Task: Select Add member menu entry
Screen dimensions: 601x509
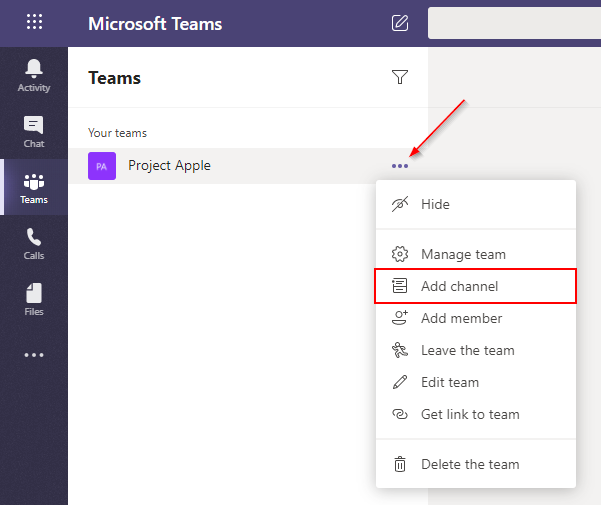Action: [476, 318]
